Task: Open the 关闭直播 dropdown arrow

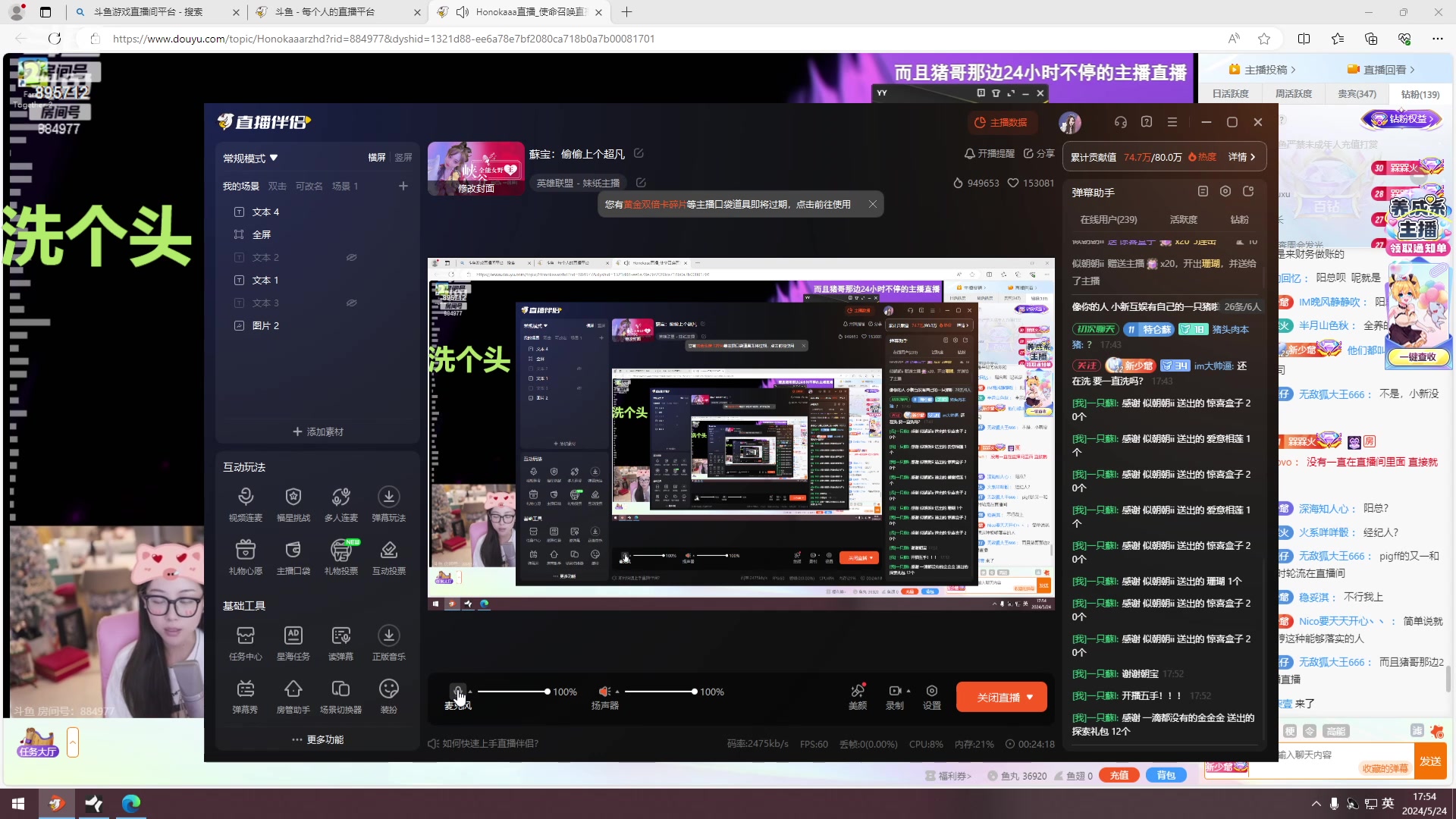Action: point(1030,697)
